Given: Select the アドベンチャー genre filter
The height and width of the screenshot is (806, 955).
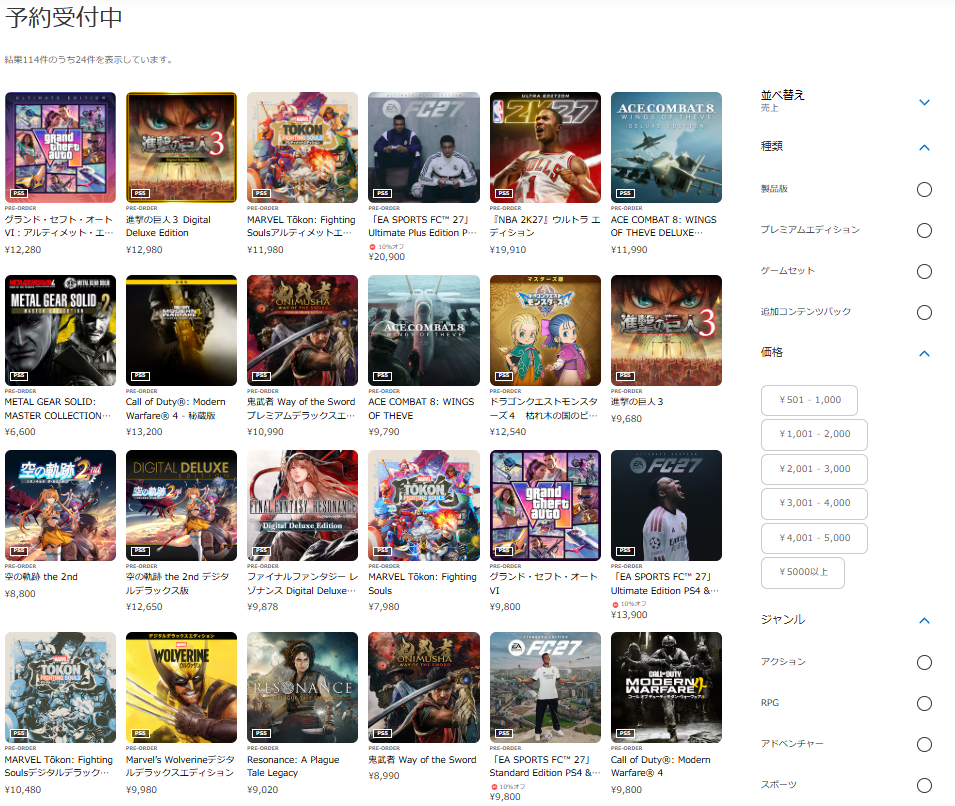Looking at the screenshot, I should [924, 744].
